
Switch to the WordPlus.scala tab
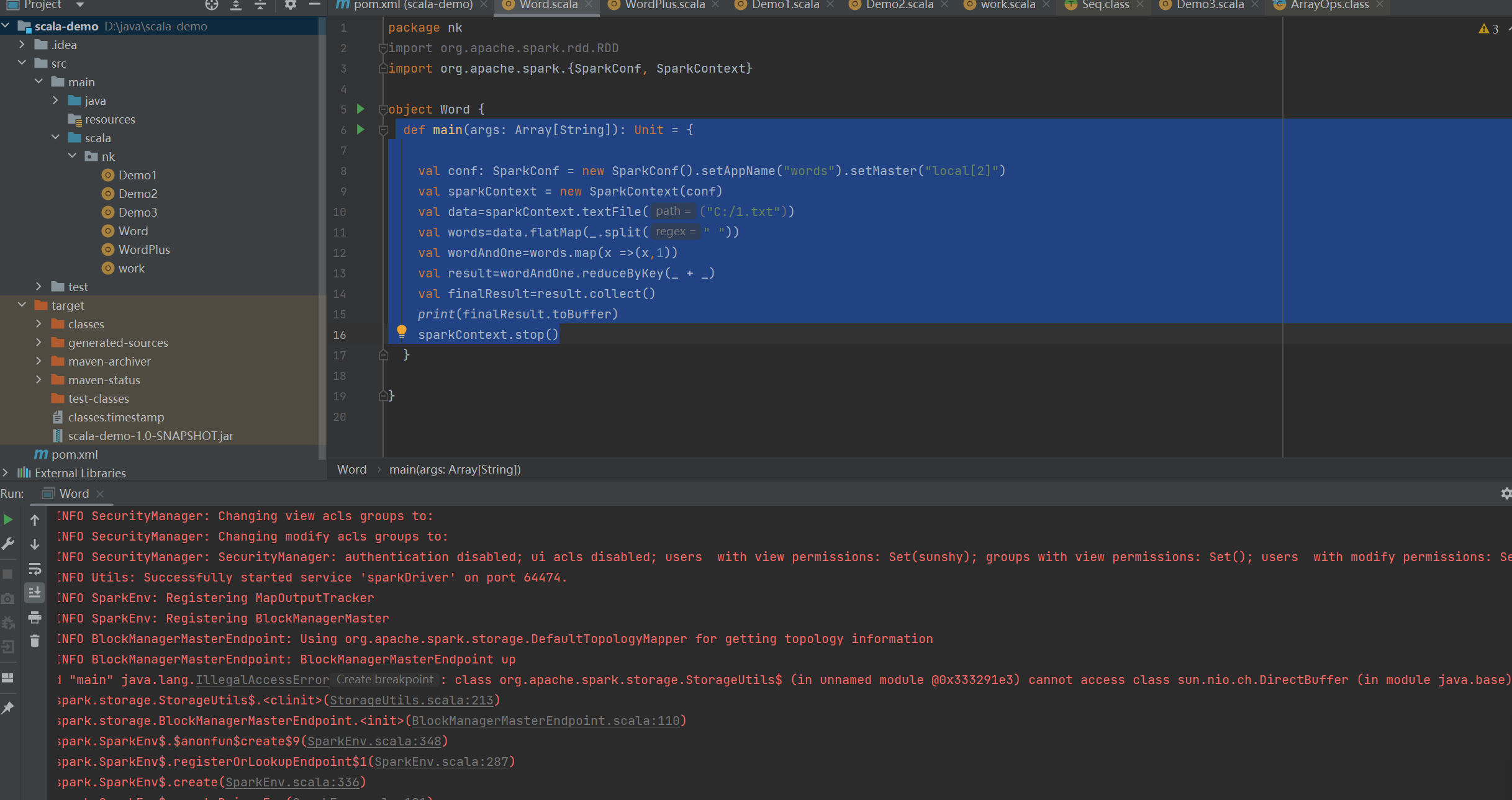click(664, 5)
